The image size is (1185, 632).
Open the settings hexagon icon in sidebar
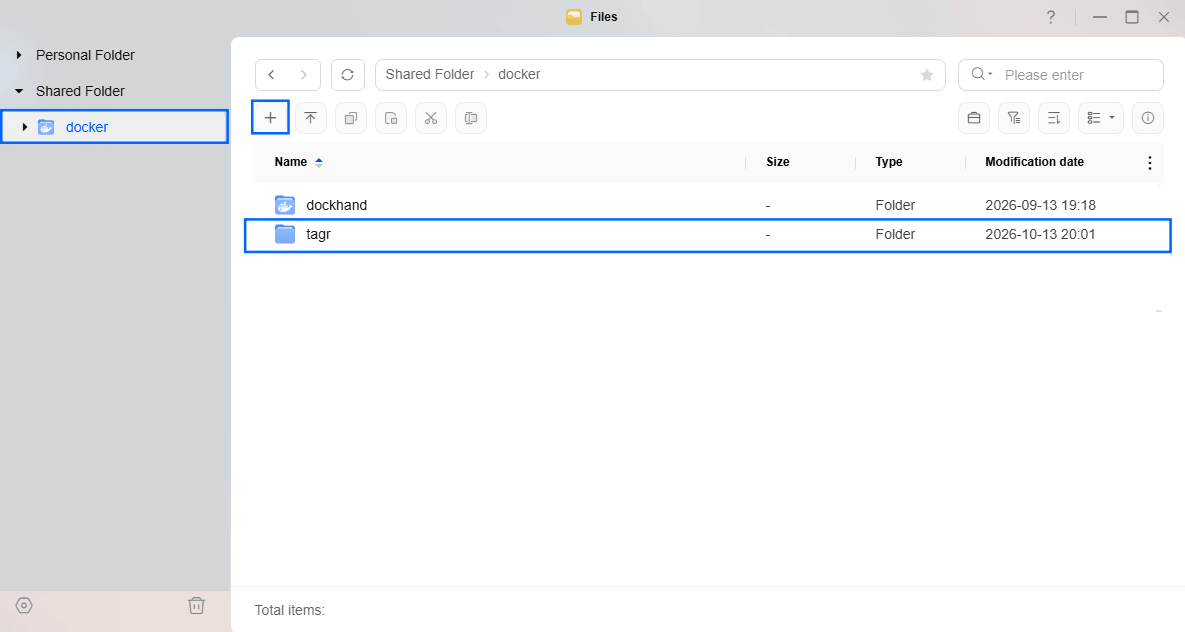coord(24,606)
